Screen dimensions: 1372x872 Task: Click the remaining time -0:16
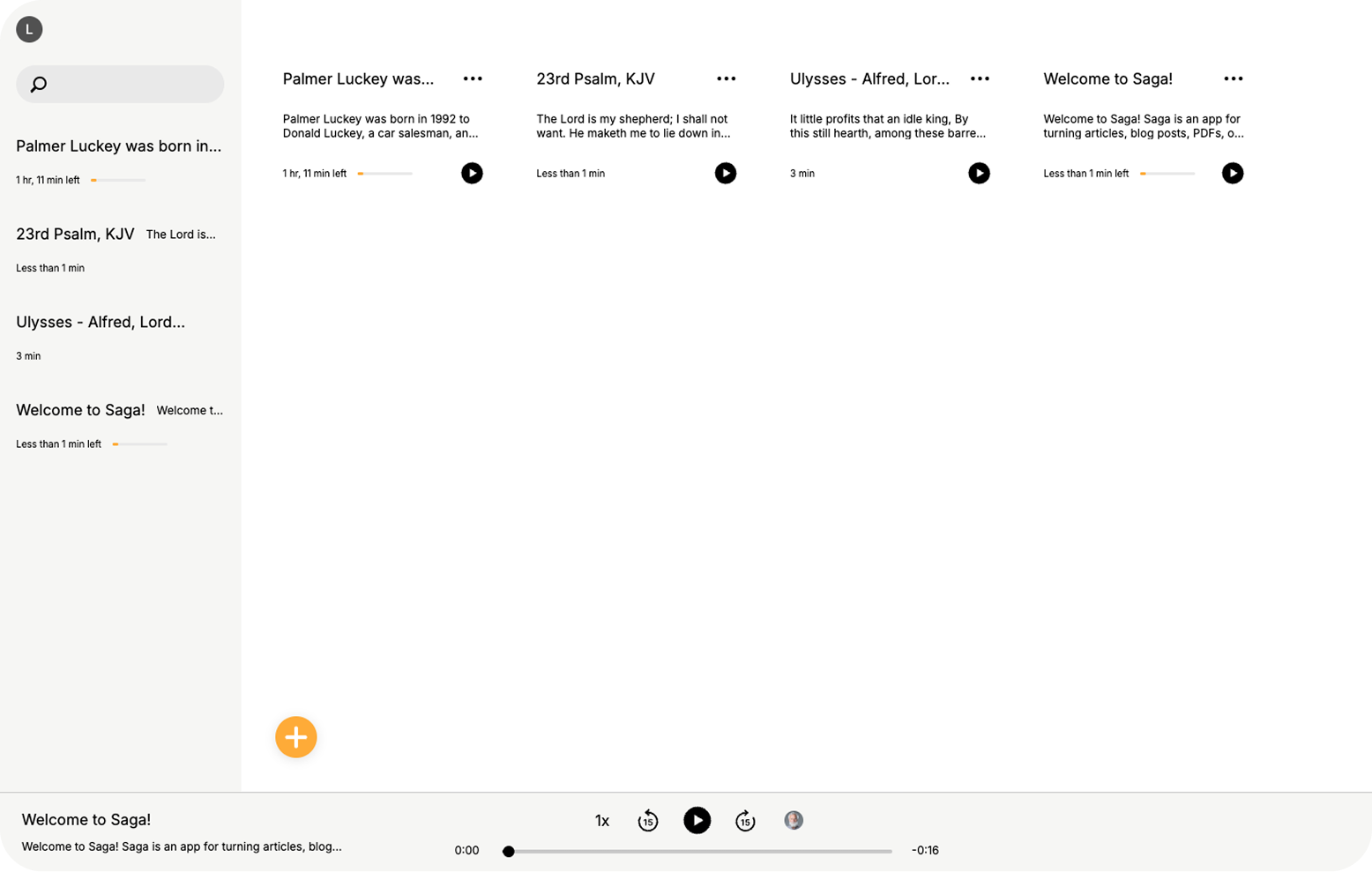925,851
